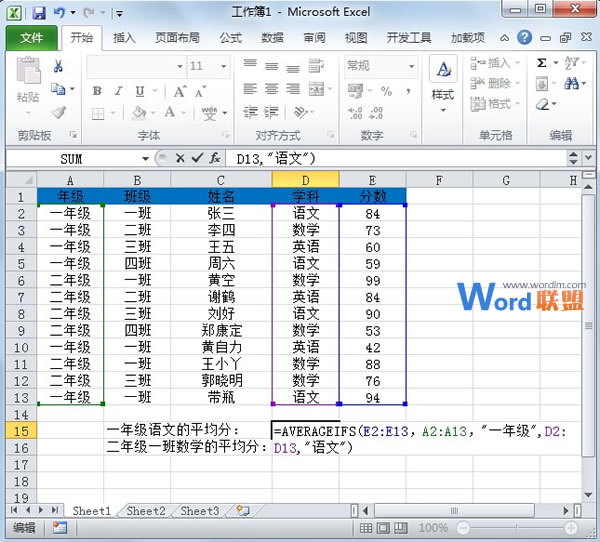This screenshot has width=600, height=542.
Task: Click the Undo arrow icon
Action: [60, 14]
